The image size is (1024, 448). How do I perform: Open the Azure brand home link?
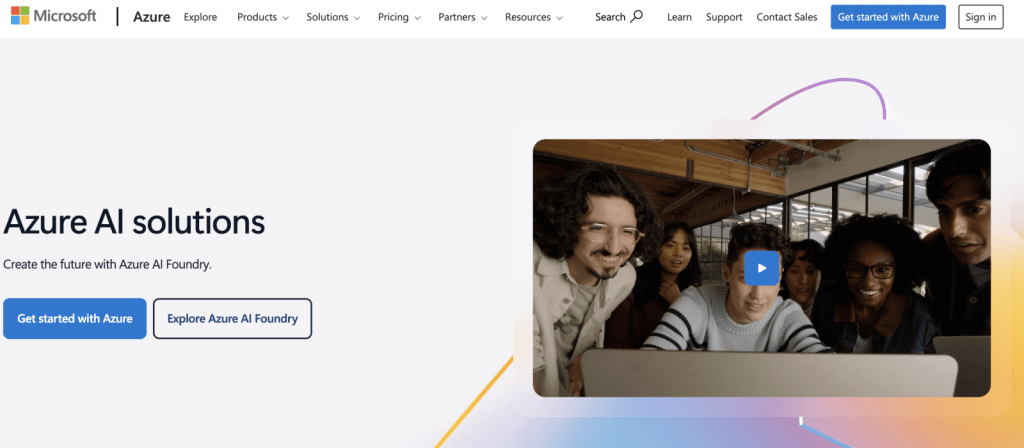click(x=150, y=17)
